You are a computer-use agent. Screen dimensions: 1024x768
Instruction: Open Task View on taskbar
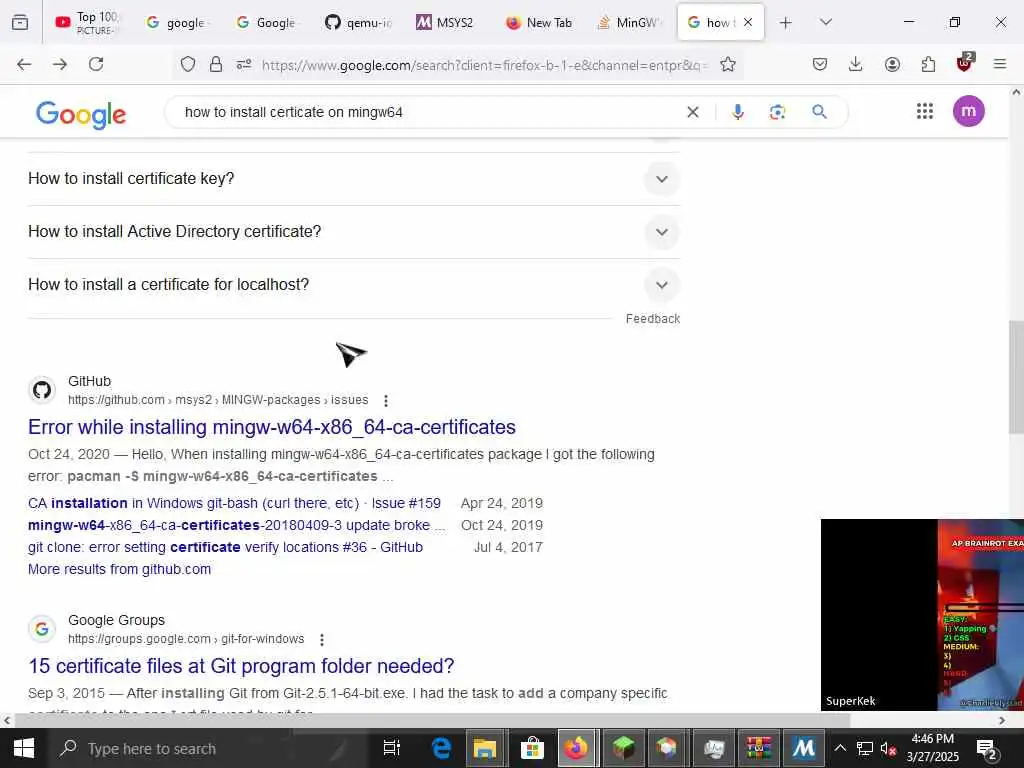[x=392, y=748]
